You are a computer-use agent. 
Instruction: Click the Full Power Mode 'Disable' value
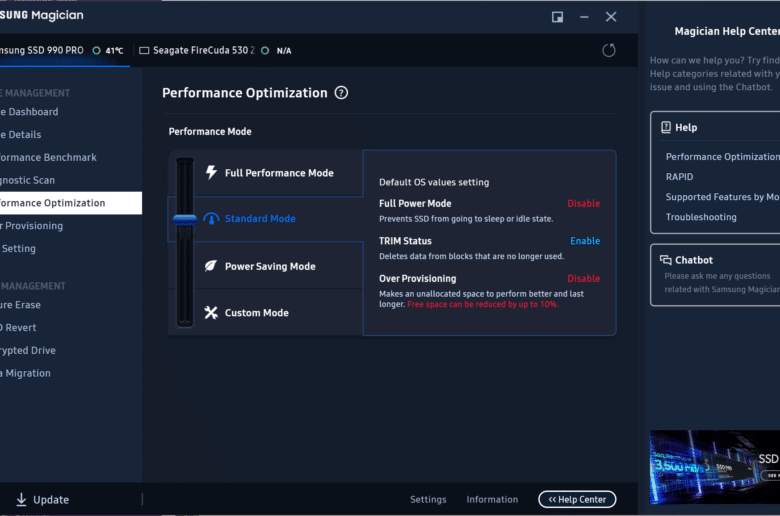click(x=584, y=204)
